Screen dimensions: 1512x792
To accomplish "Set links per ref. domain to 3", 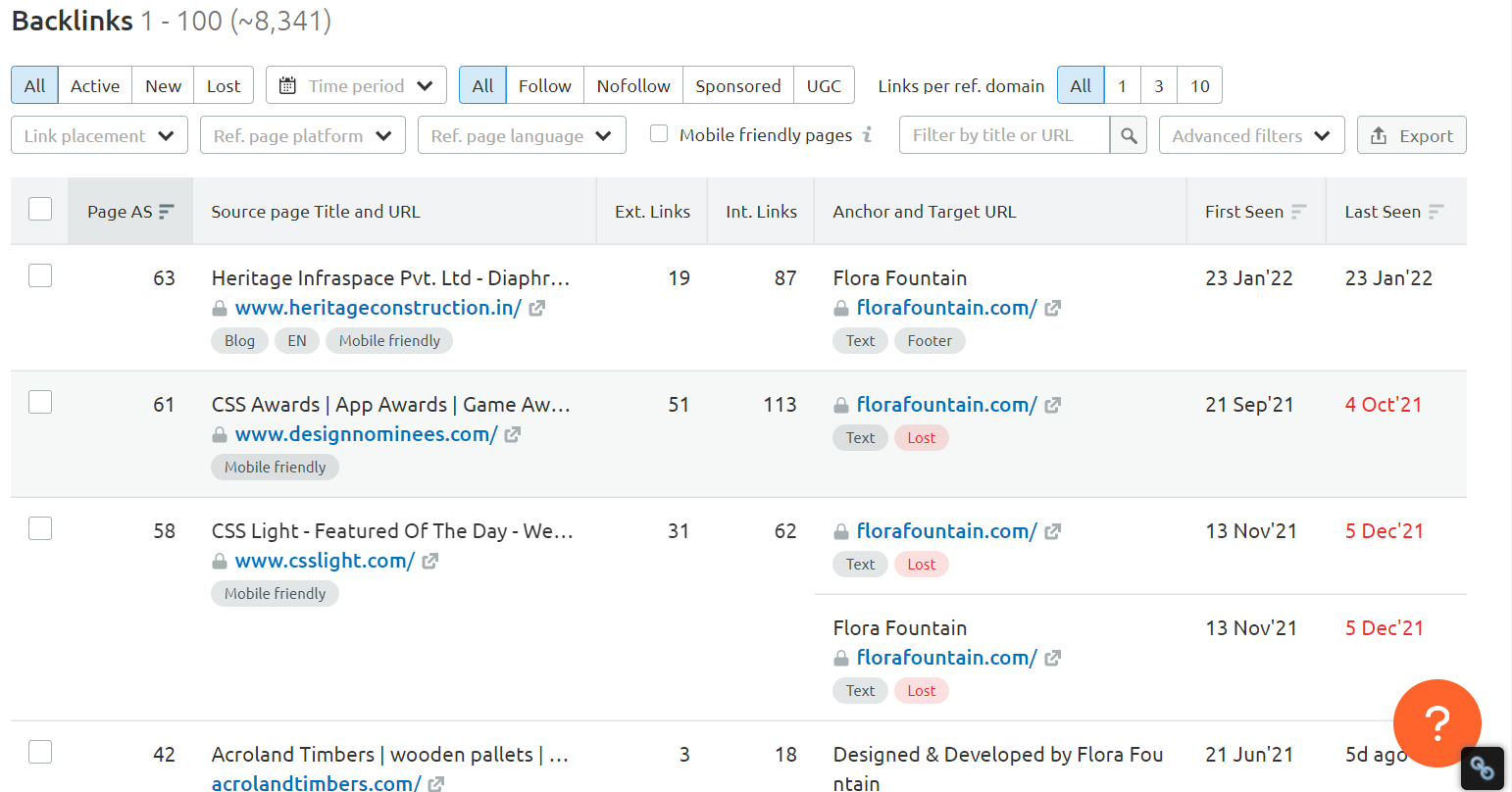I will [x=1159, y=85].
